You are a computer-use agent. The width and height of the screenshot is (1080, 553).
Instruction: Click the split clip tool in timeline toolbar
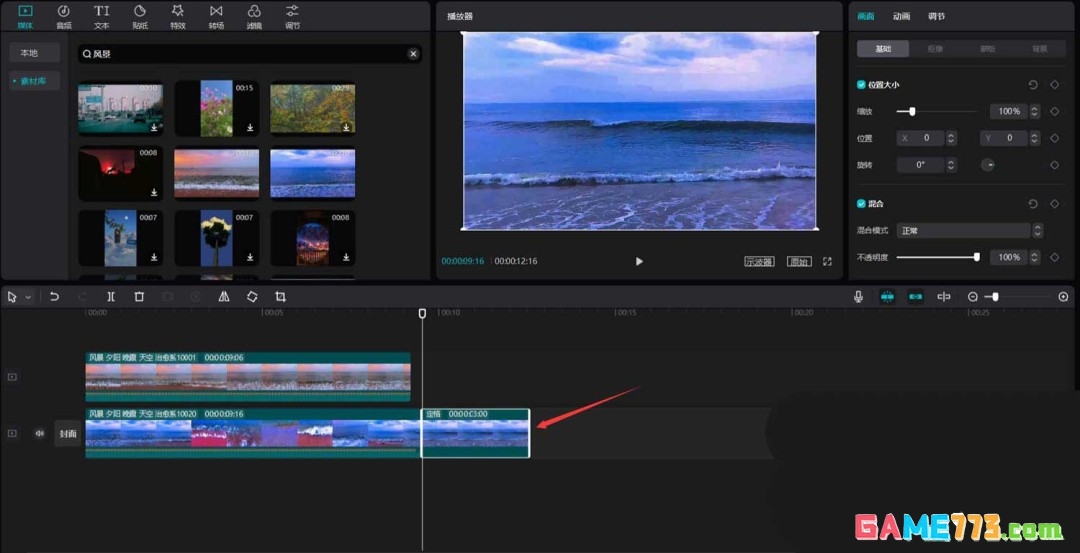point(111,297)
